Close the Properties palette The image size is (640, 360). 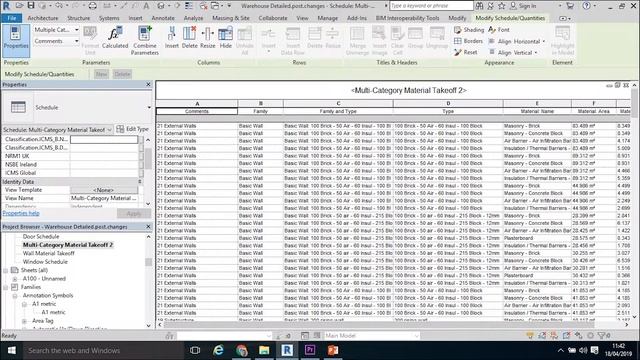[148, 84]
